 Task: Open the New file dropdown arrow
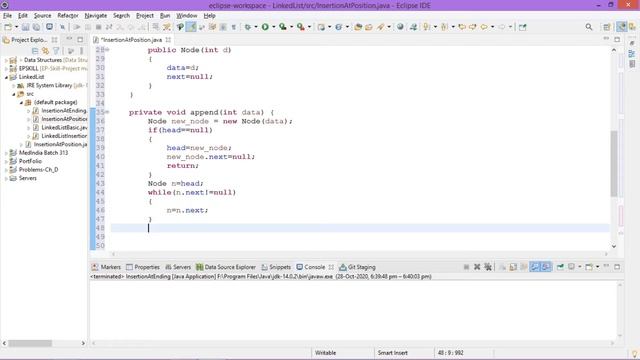[16, 27]
